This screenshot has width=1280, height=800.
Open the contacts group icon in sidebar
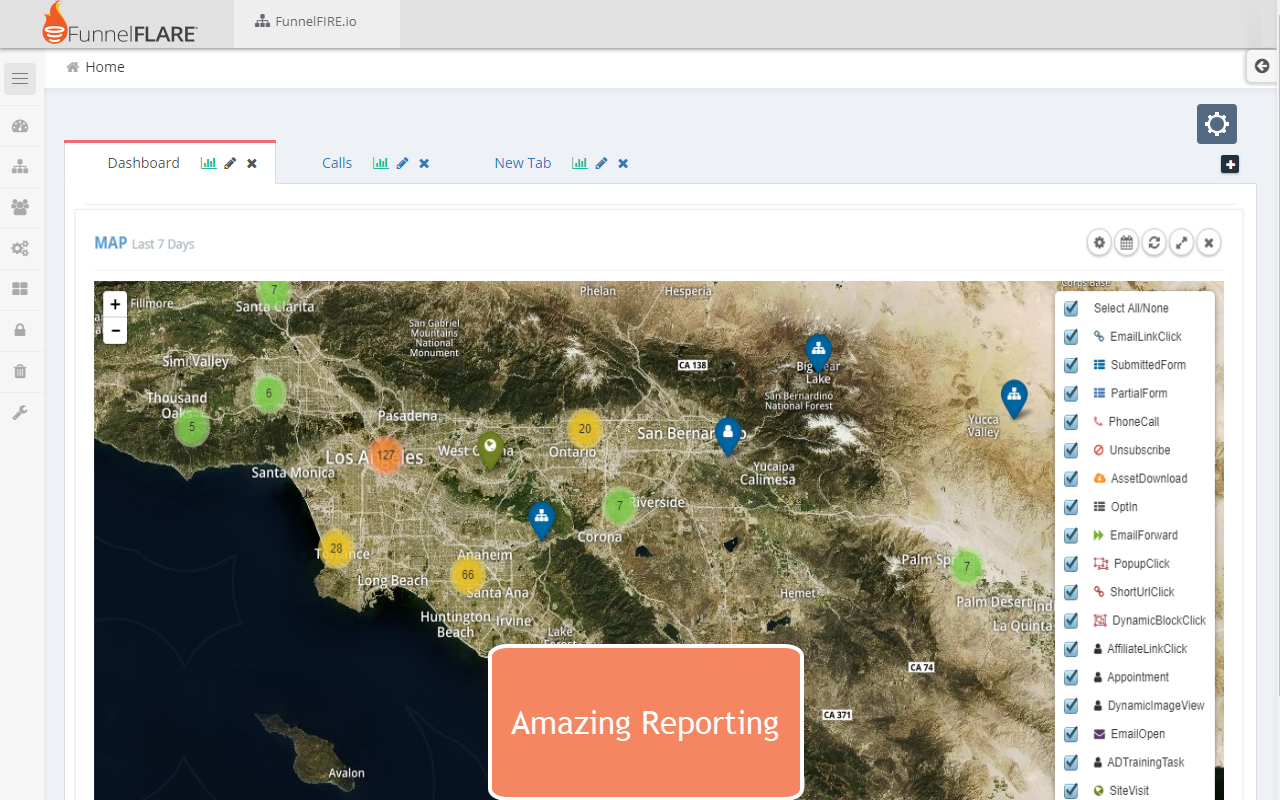(x=20, y=207)
